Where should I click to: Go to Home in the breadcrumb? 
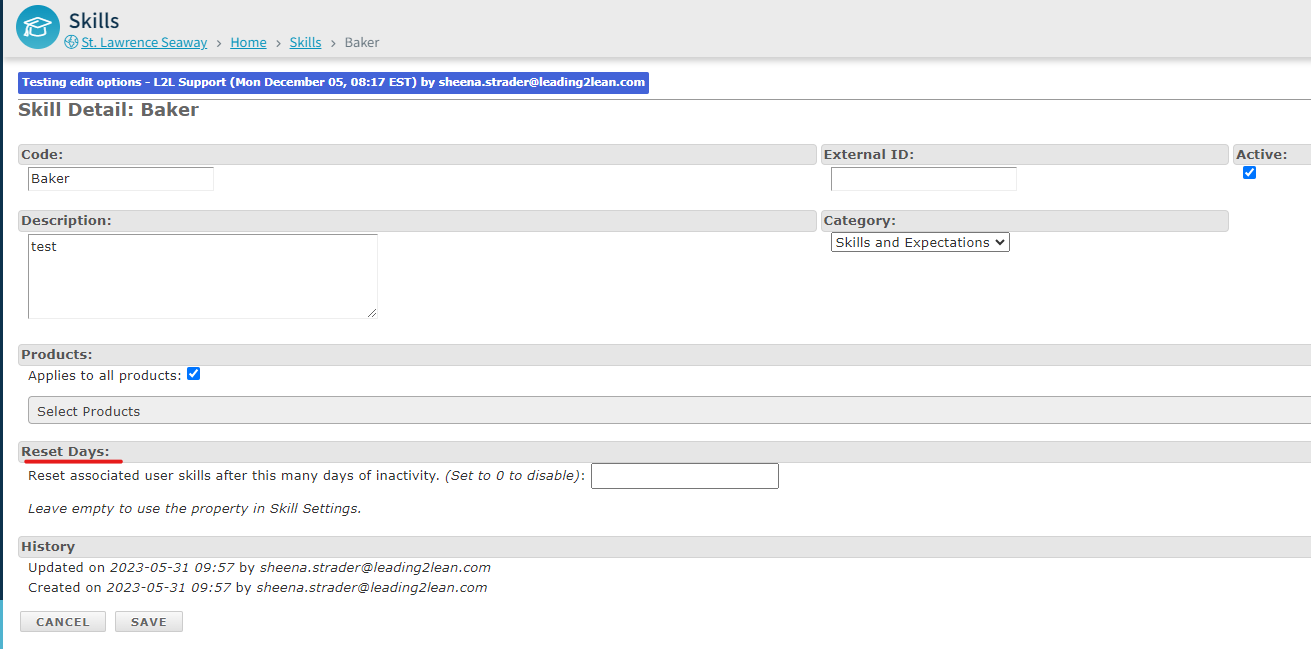248,43
